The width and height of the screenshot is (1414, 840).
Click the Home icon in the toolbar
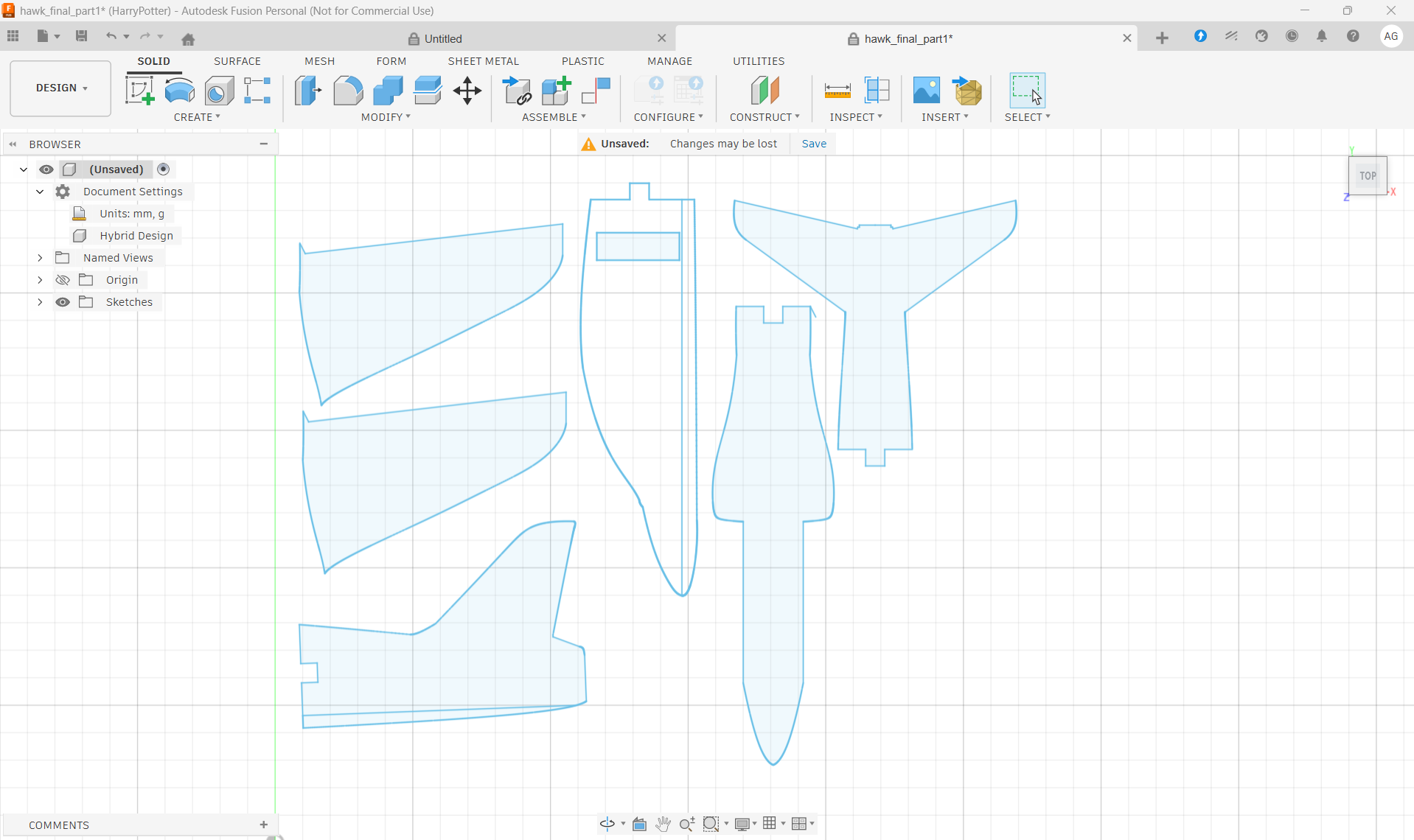point(188,38)
